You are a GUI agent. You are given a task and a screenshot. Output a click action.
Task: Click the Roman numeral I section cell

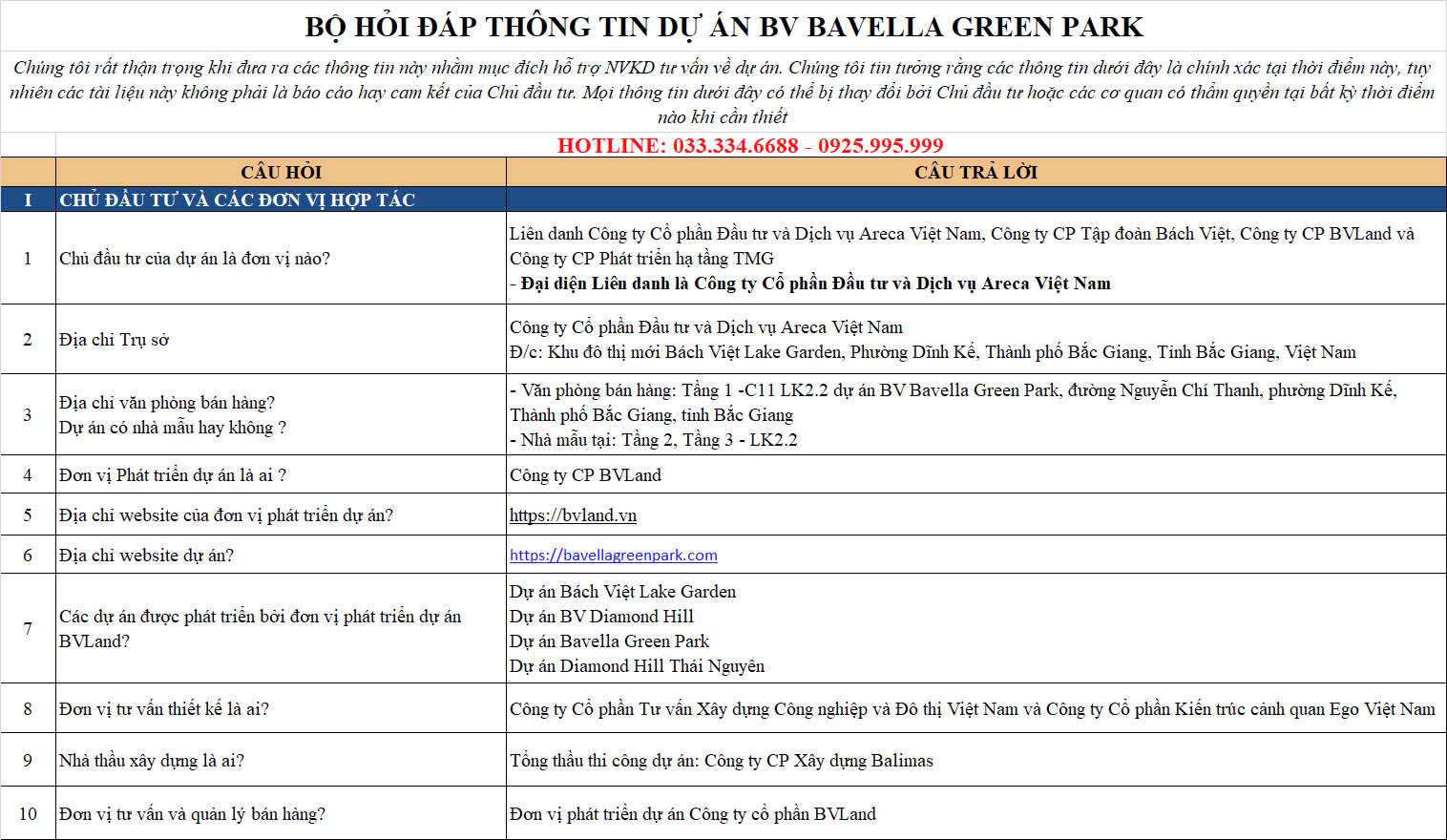(28, 199)
